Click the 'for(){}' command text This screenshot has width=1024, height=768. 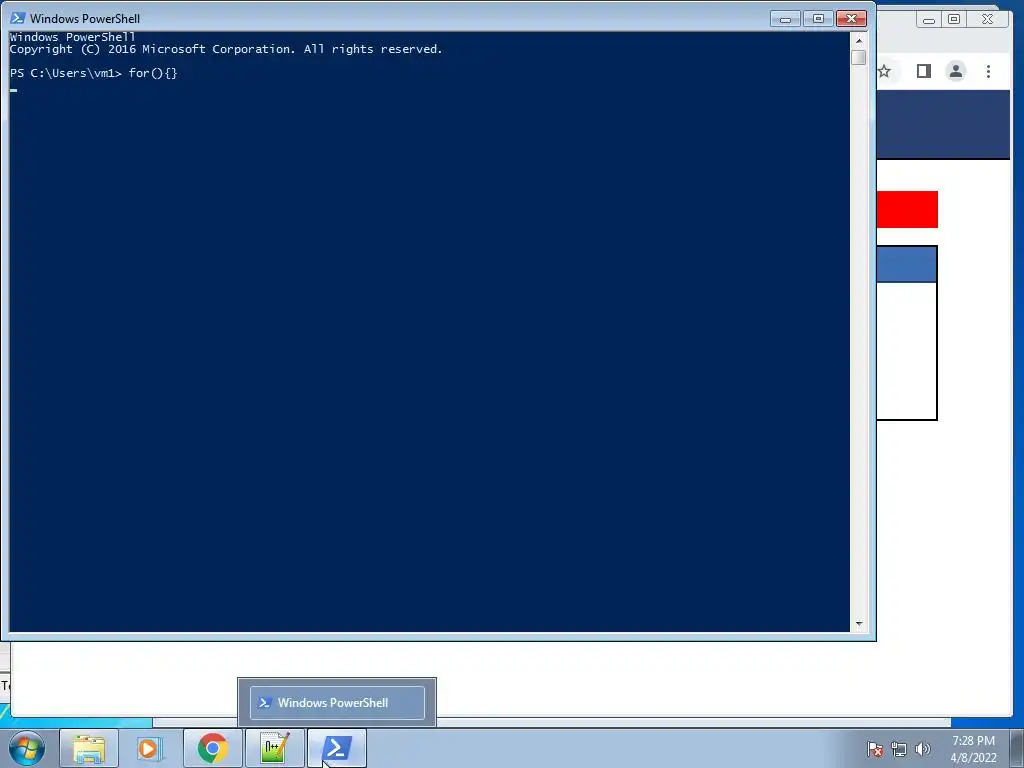point(153,73)
